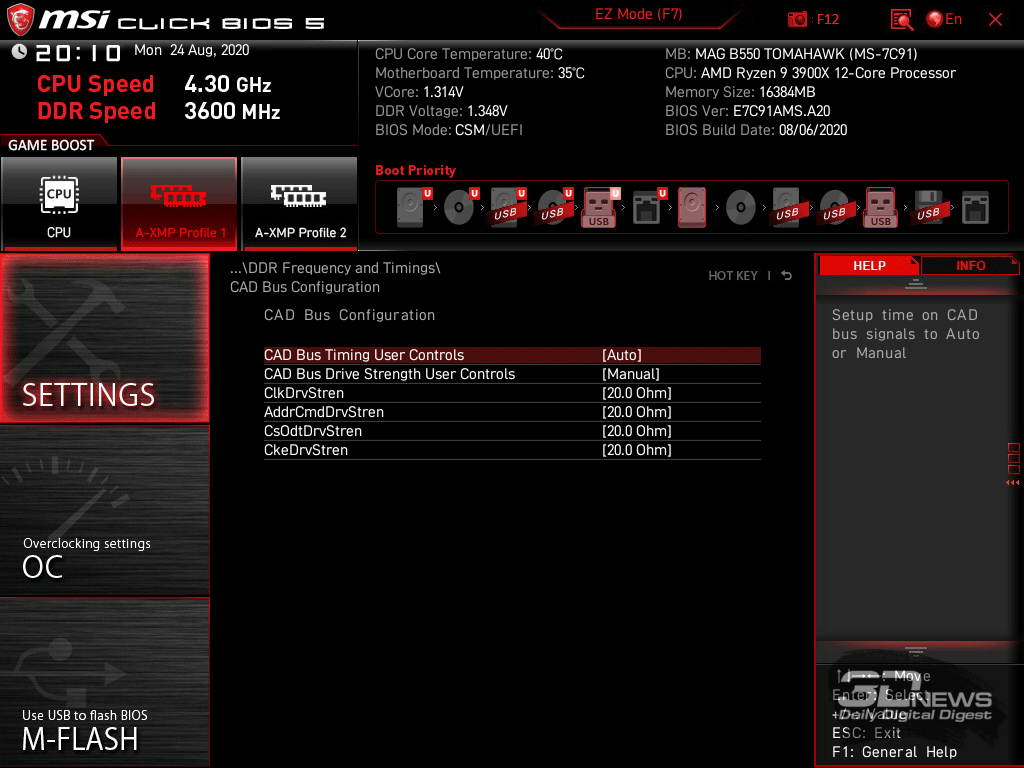Select the first UEFI hard disk boot device
The height and width of the screenshot is (768, 1024).
(x=411, y=207)
